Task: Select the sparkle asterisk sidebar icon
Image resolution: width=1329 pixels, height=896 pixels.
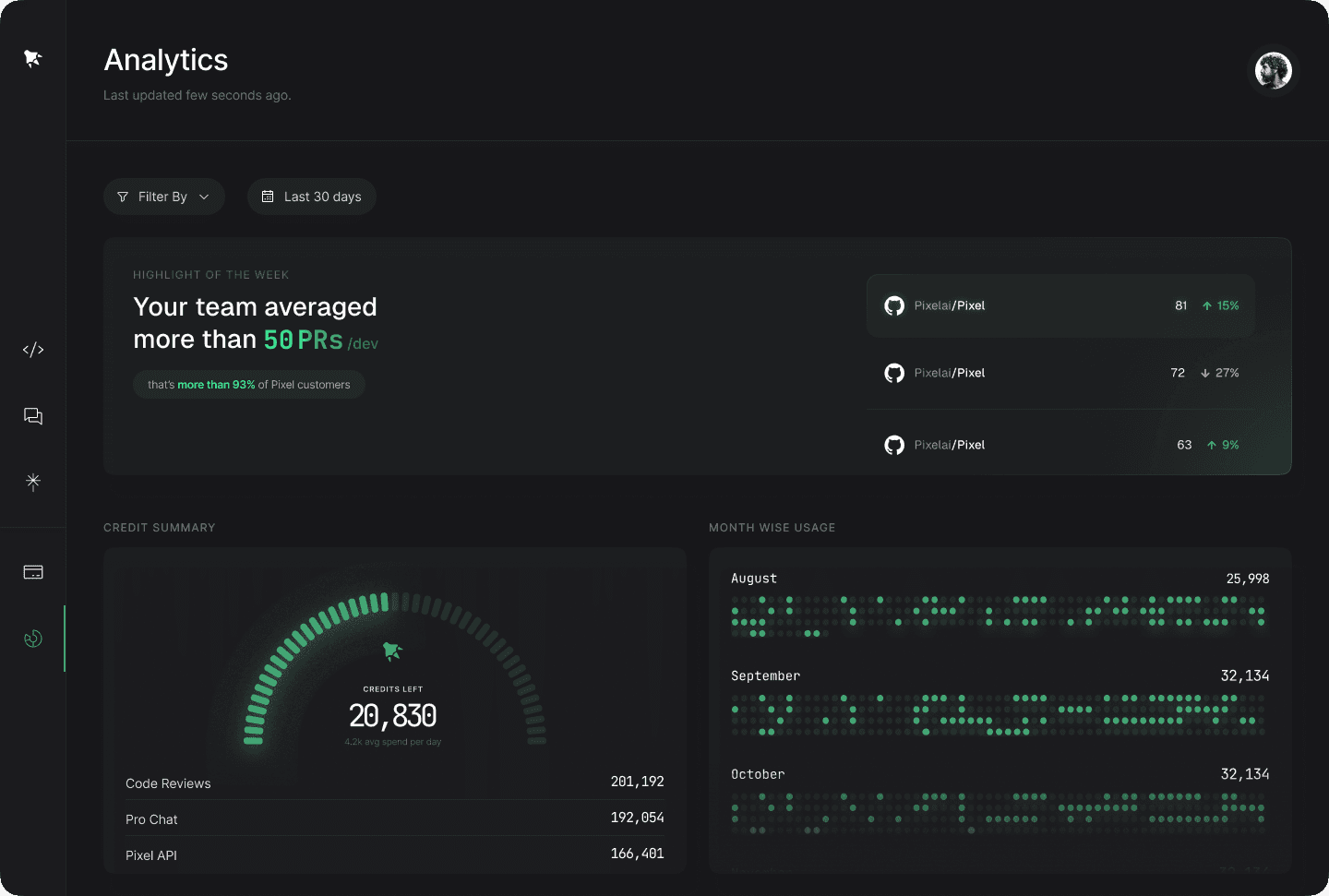Action: (33, 482)
